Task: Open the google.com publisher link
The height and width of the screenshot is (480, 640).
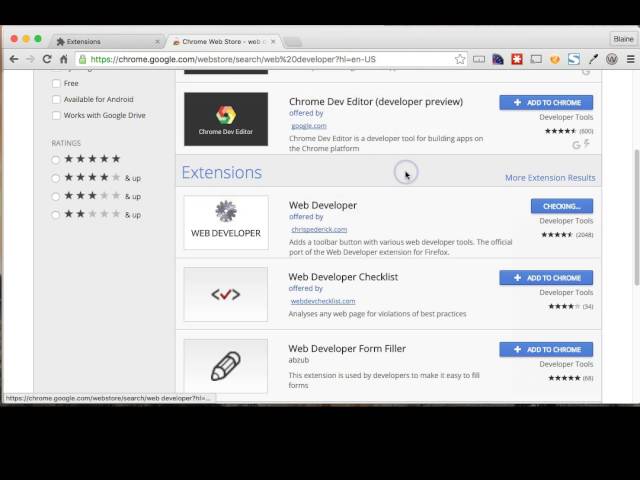Action: (x=309, y=126)
